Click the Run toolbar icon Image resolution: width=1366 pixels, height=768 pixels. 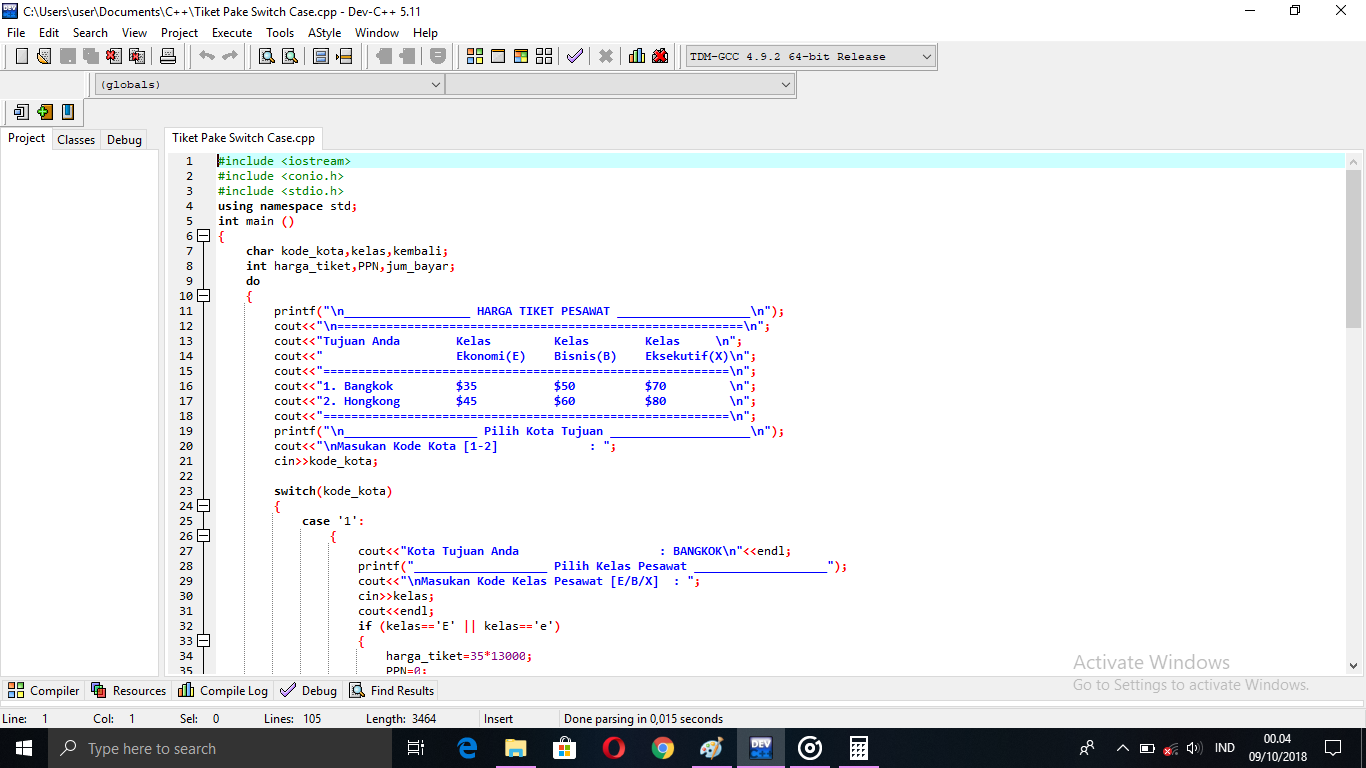pos(498,56)
